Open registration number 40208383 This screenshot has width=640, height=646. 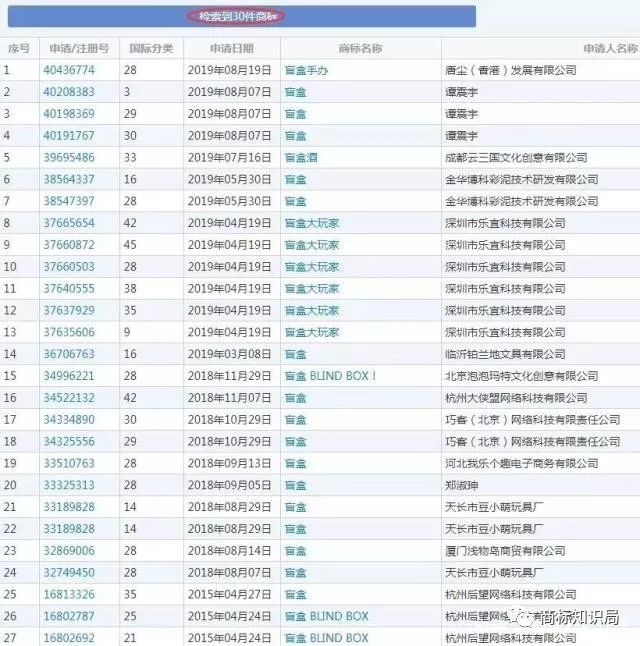tap(69, 92)
